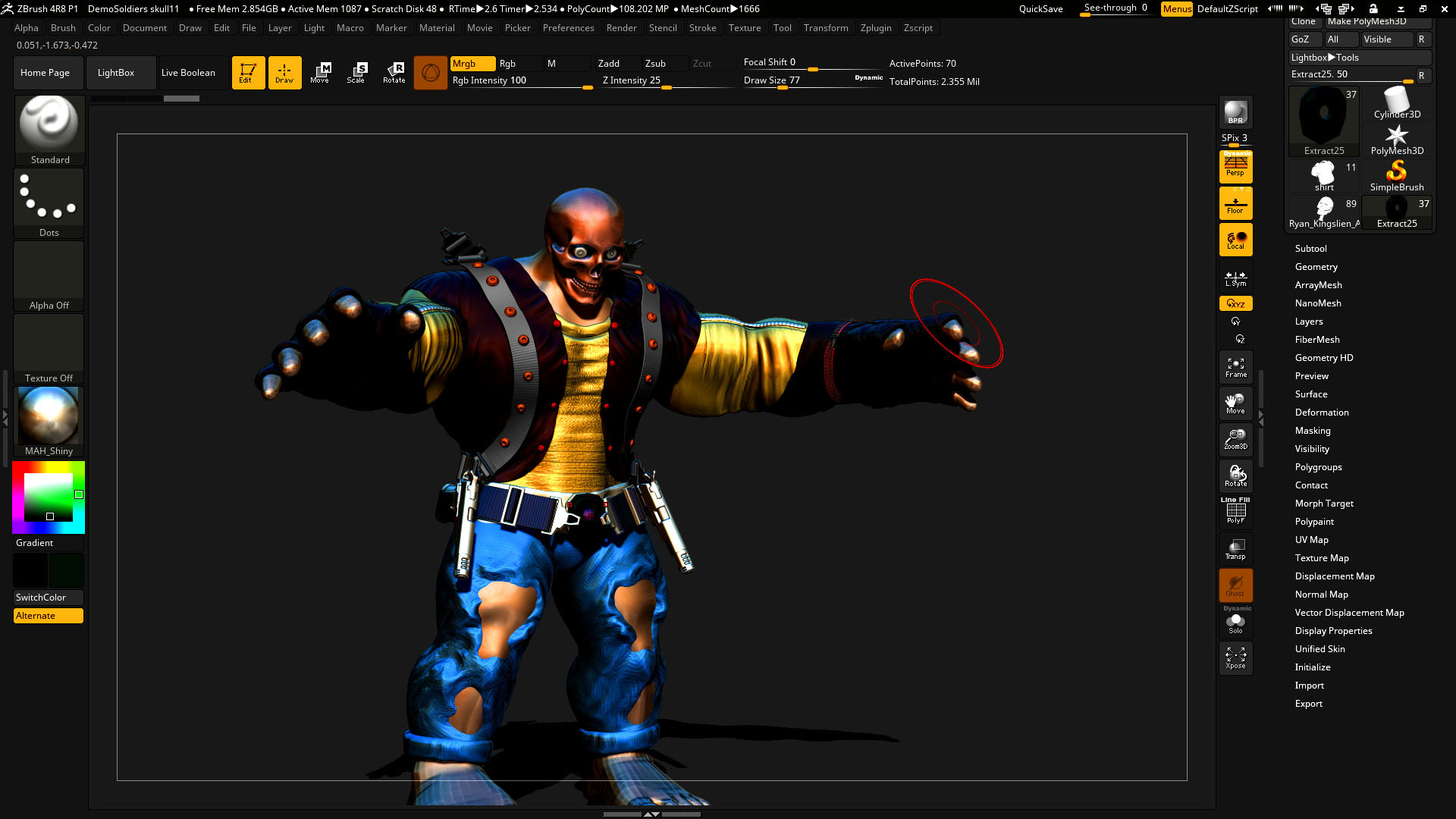Toggle L.Sym local symmetry
Image resolution: width=1456 pixels, height=819 pixels.
[x=1235, y=278]
